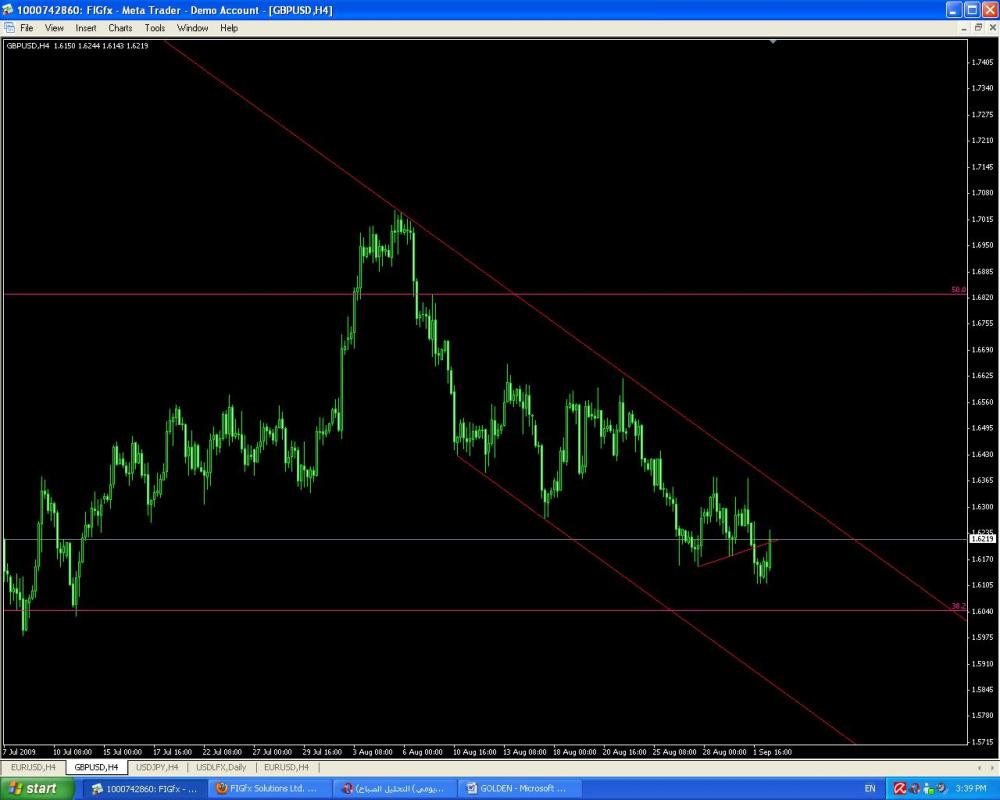Open the EURUSD,H4 tab after USDLFX,Daily
The width and height of the screenshot is (1000, 800).
pyautogui.click(x=286, y=767)
